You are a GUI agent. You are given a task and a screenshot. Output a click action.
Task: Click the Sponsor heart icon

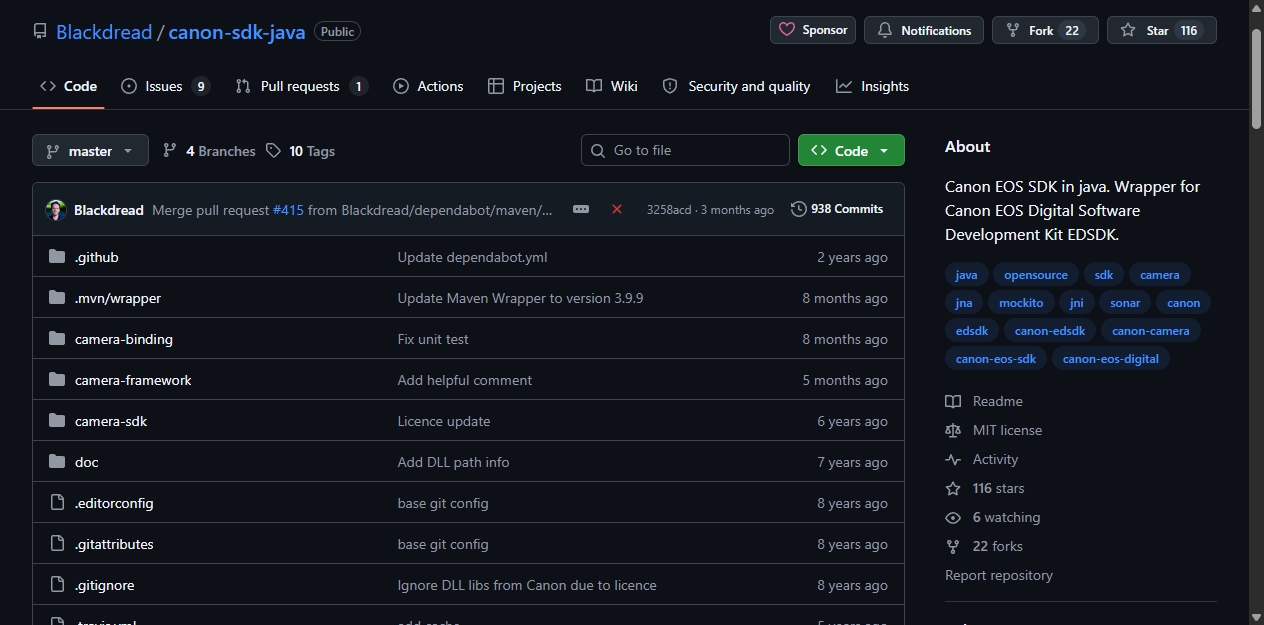(787, 30)
